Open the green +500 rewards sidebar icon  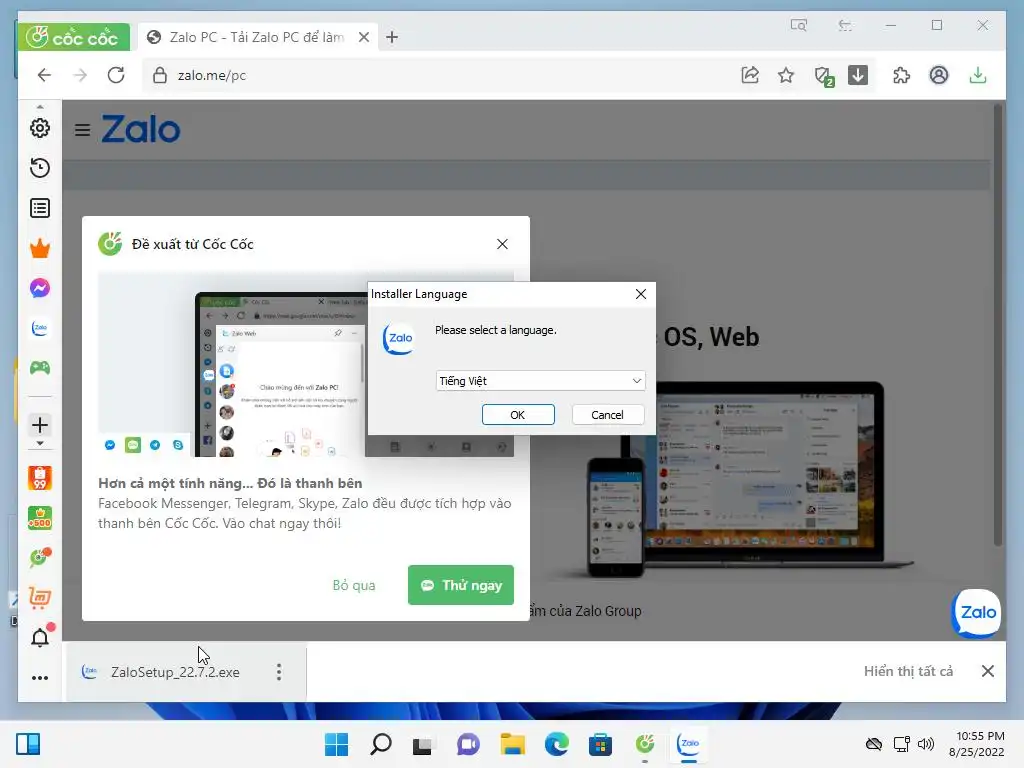point(40,518)
